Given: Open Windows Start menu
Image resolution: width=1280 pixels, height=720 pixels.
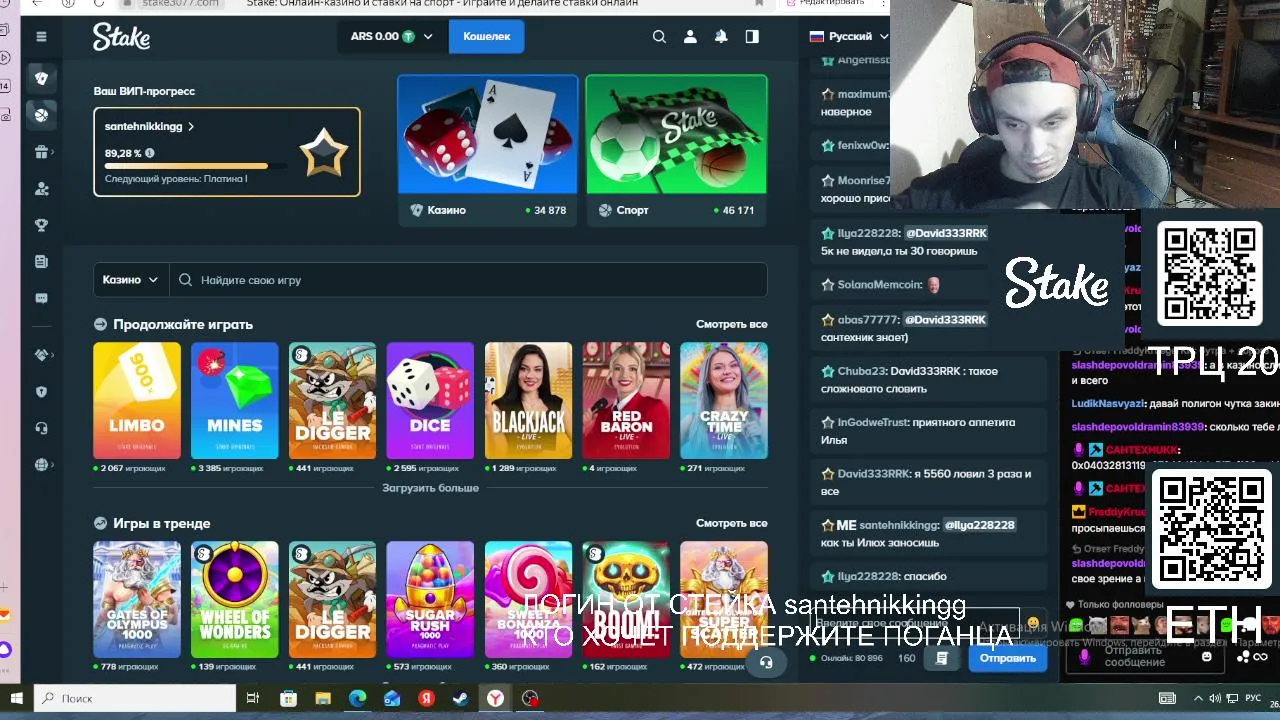Looking at the screenshot, I should click(16, 698).
